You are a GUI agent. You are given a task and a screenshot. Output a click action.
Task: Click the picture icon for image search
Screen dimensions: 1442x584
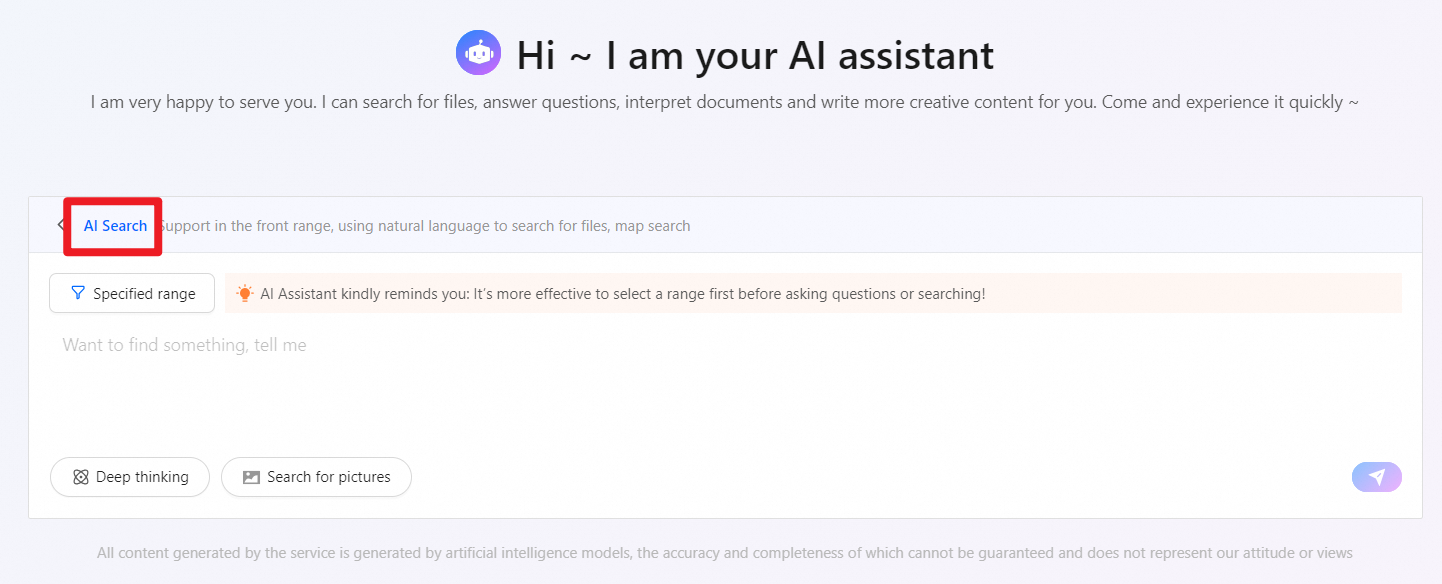pyautogui.click(x=251, y=477)
